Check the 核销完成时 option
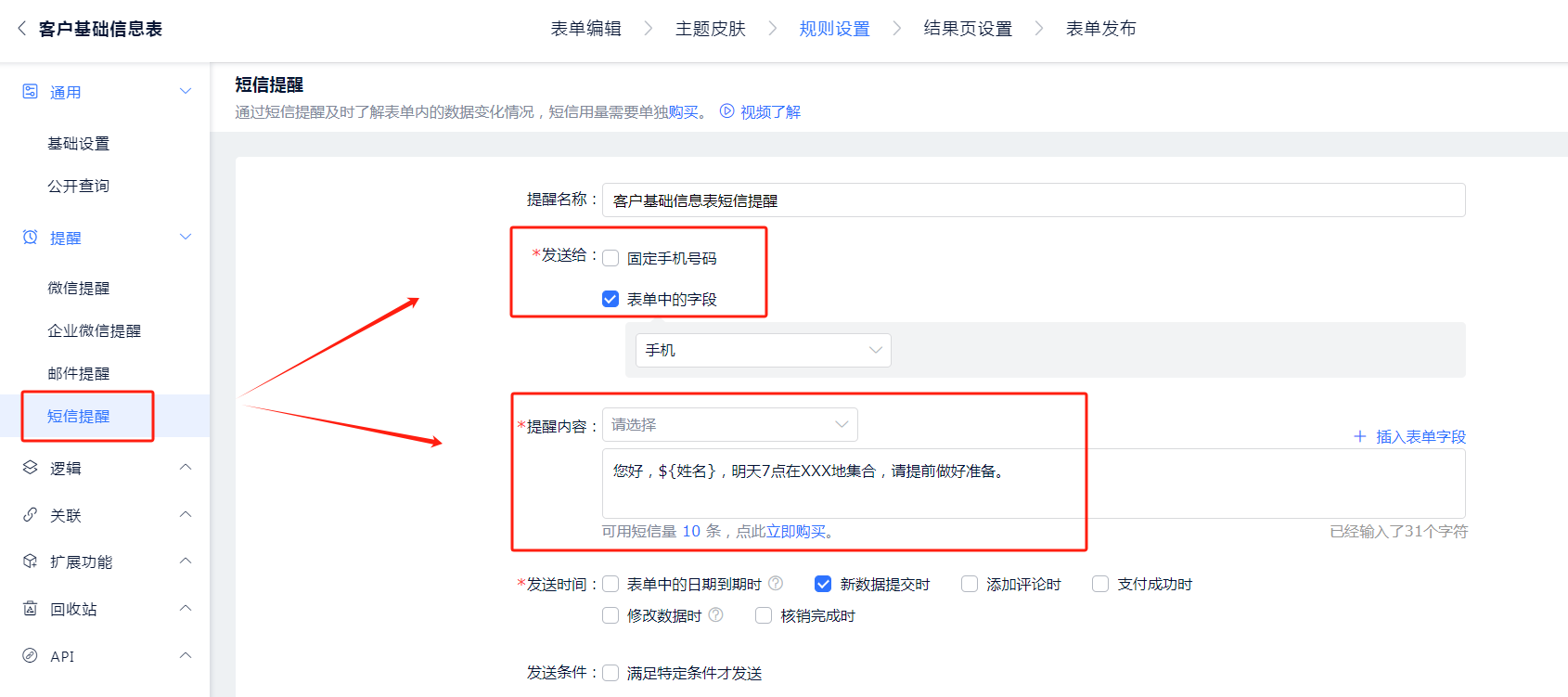This screenshot has height=697, width=1568. click(764, 615)
